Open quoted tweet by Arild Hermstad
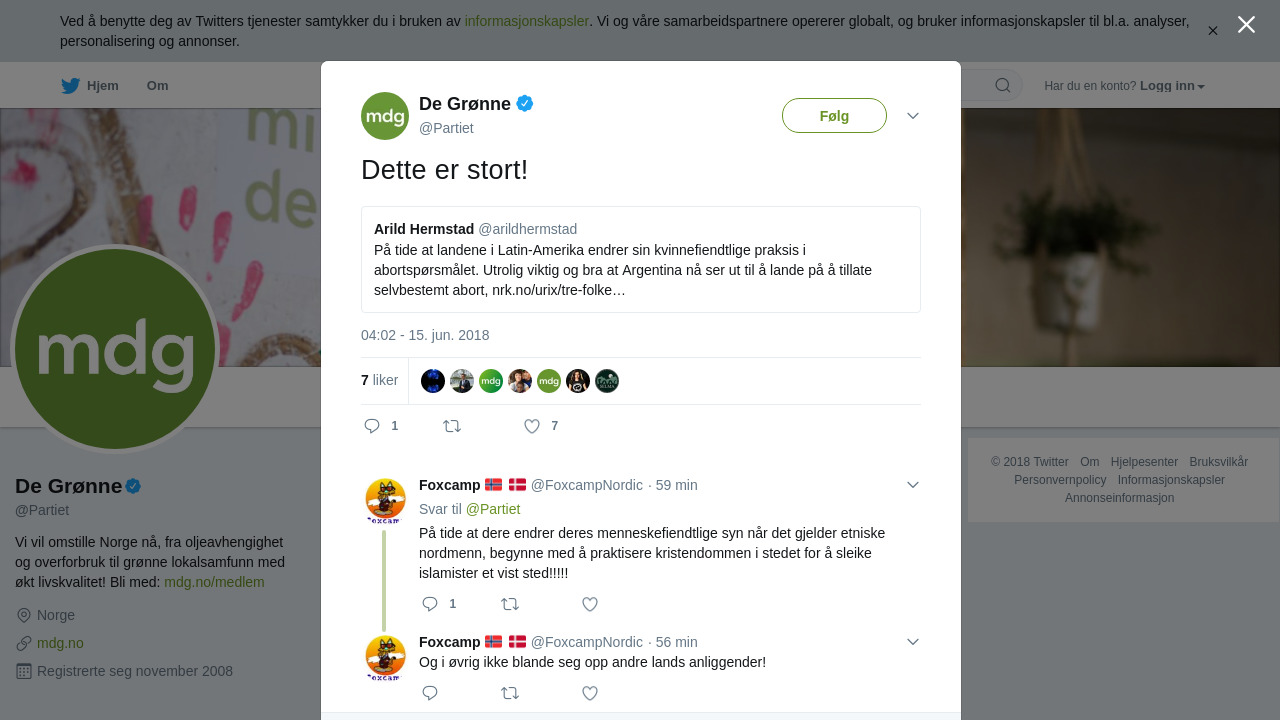The image size is (1280, 720). pyautogui.click(x=641, y=260)
